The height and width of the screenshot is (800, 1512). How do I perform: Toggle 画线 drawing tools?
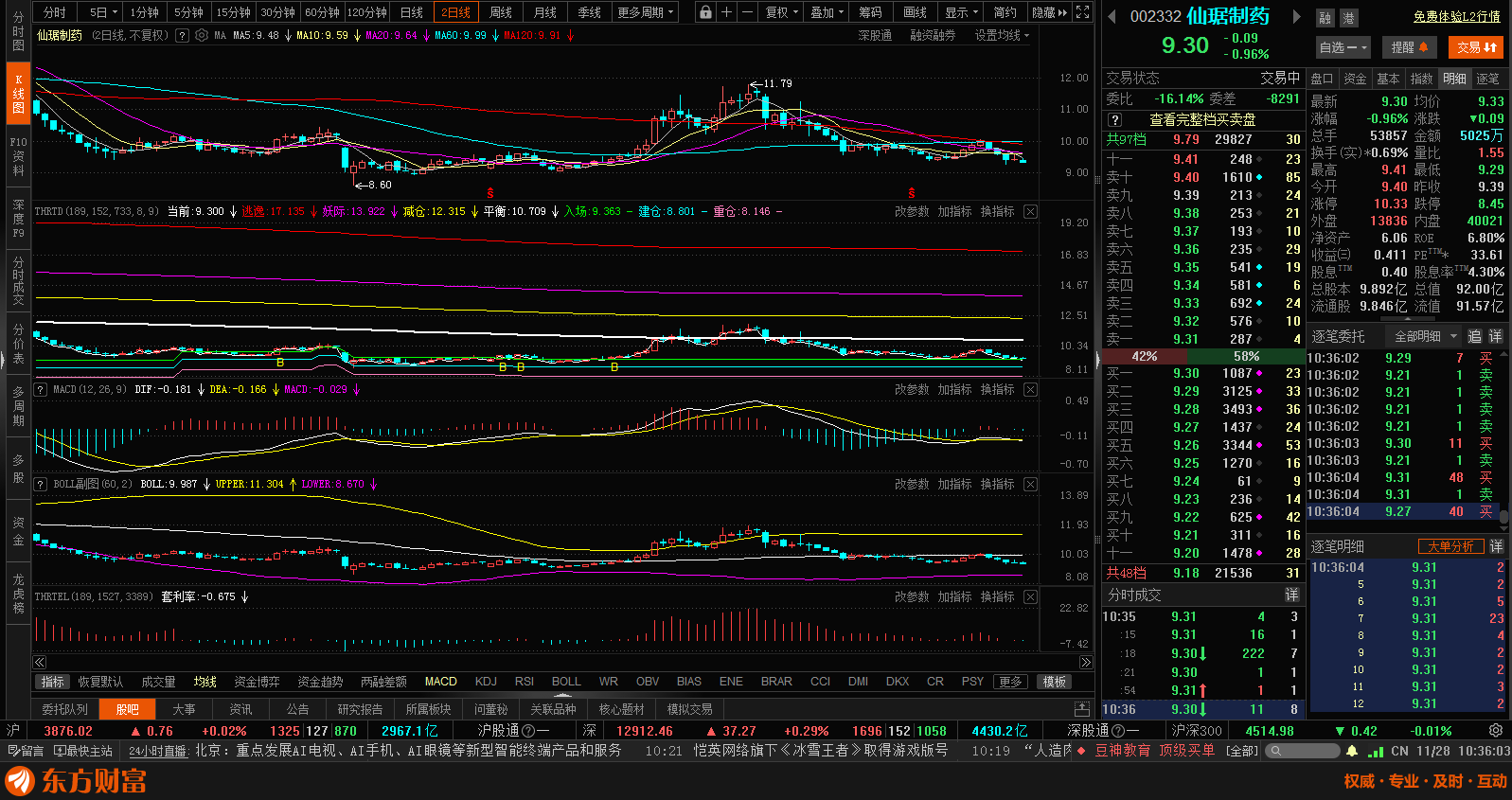(x=915, y=12)
